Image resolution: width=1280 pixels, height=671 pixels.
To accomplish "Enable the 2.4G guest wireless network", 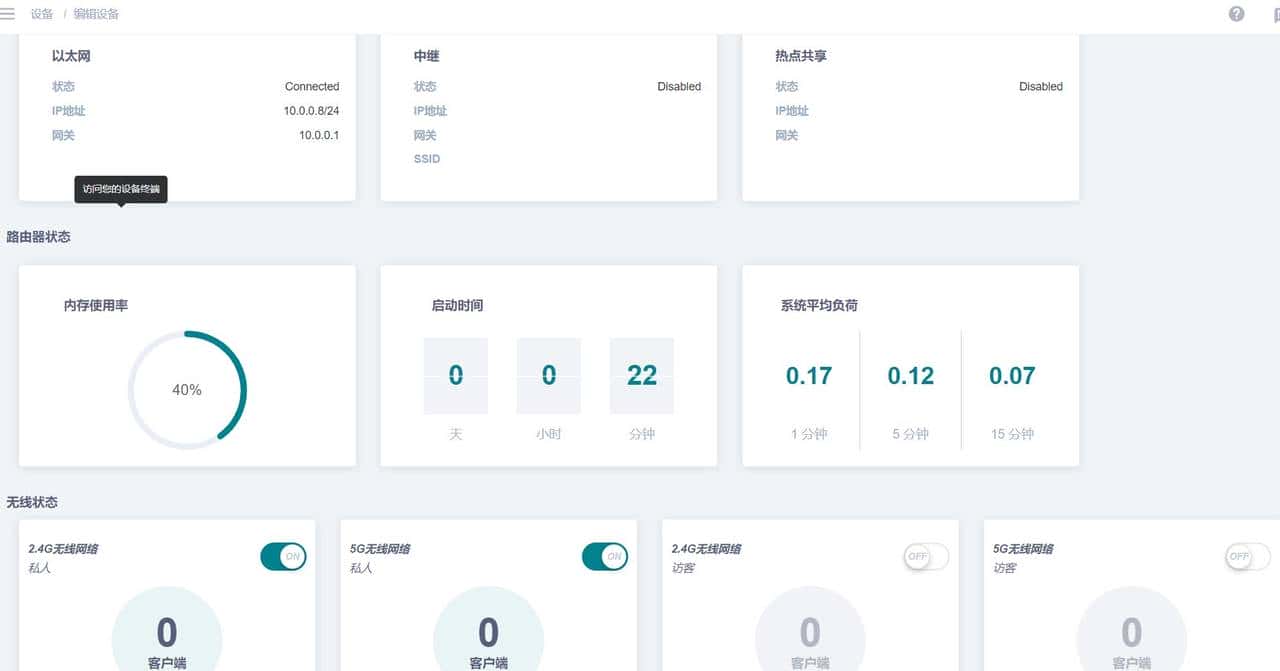I will (926, 557).
